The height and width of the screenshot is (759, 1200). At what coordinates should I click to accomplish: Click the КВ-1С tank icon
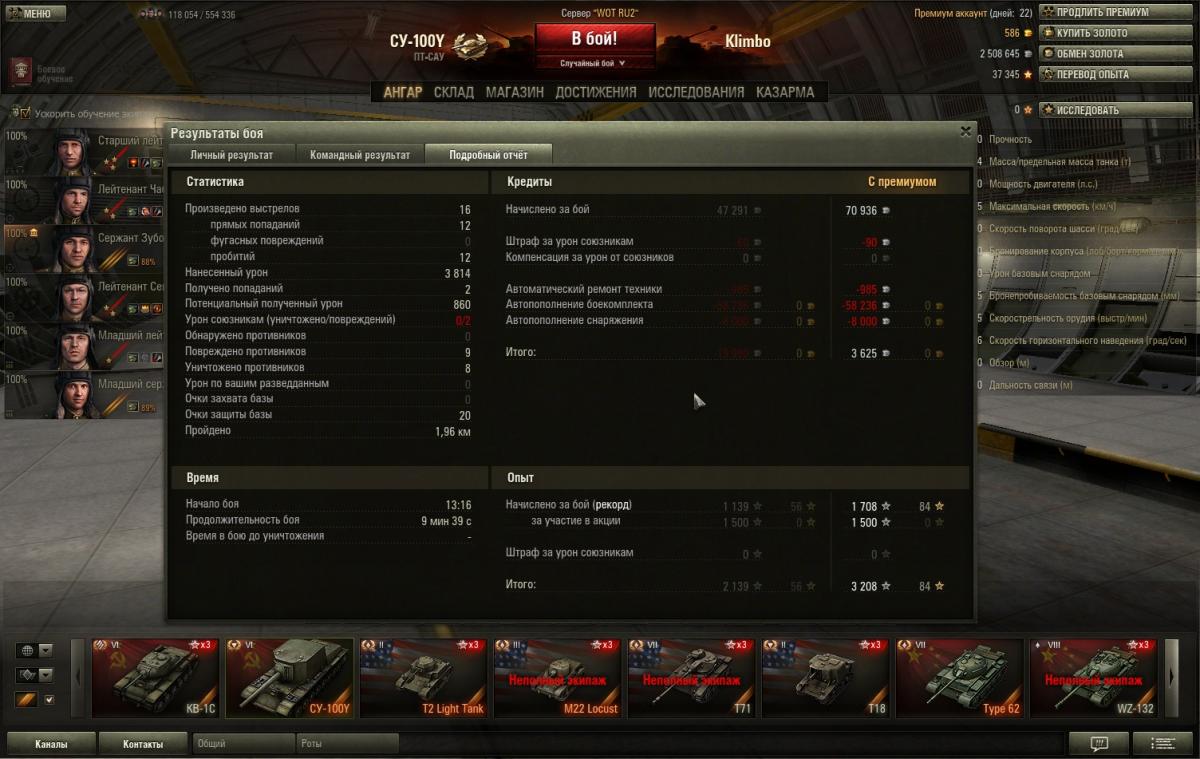click(x=155, y=678)
